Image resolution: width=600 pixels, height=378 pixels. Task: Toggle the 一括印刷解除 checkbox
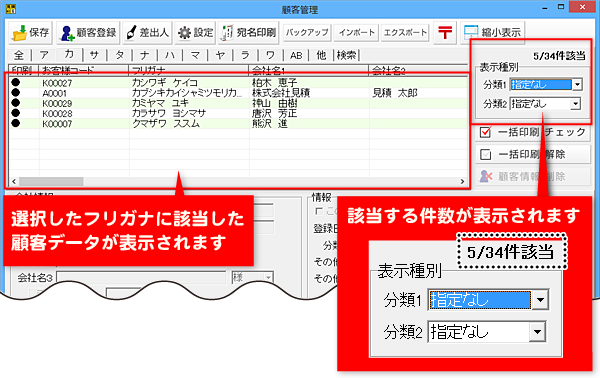click(485, 154)
